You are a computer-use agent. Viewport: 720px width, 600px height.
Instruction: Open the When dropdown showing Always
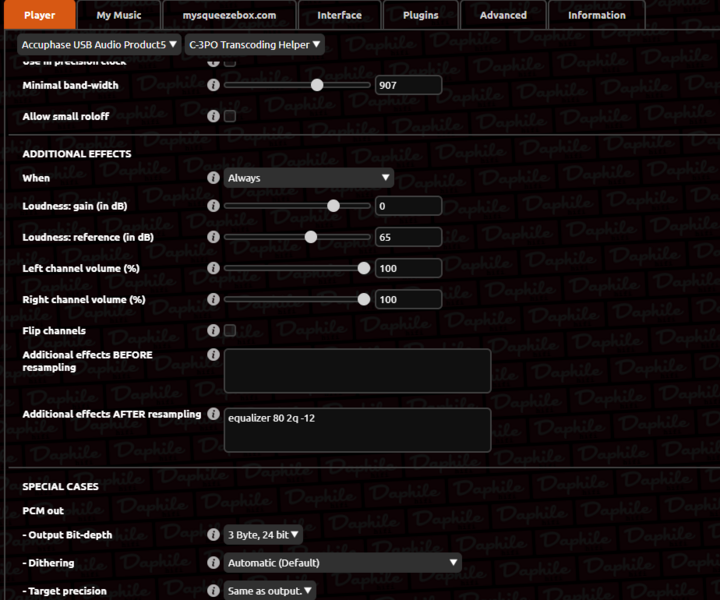[x=308, y=178]
